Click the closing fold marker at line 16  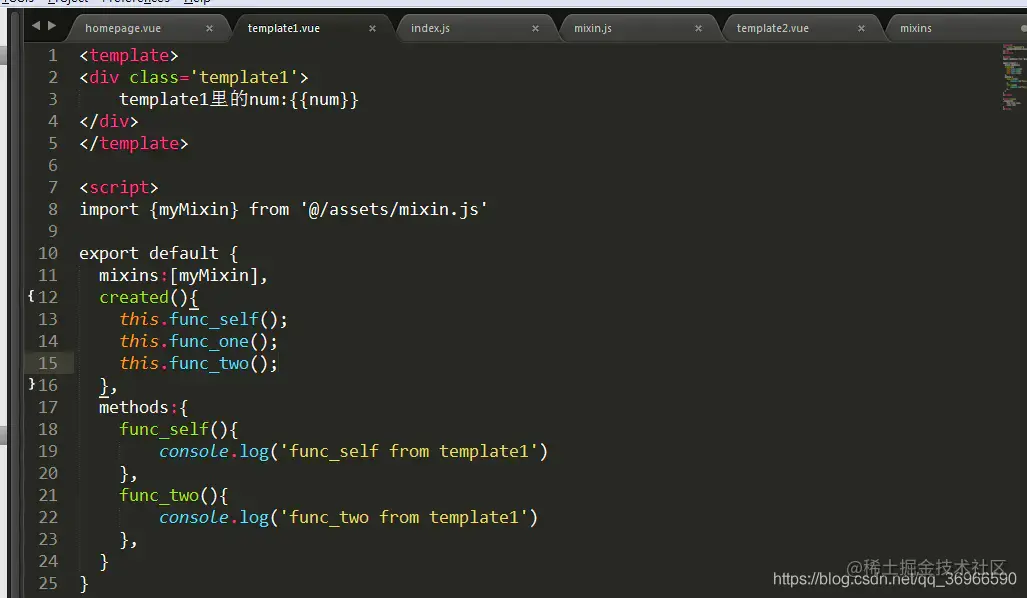coord(31,385)
